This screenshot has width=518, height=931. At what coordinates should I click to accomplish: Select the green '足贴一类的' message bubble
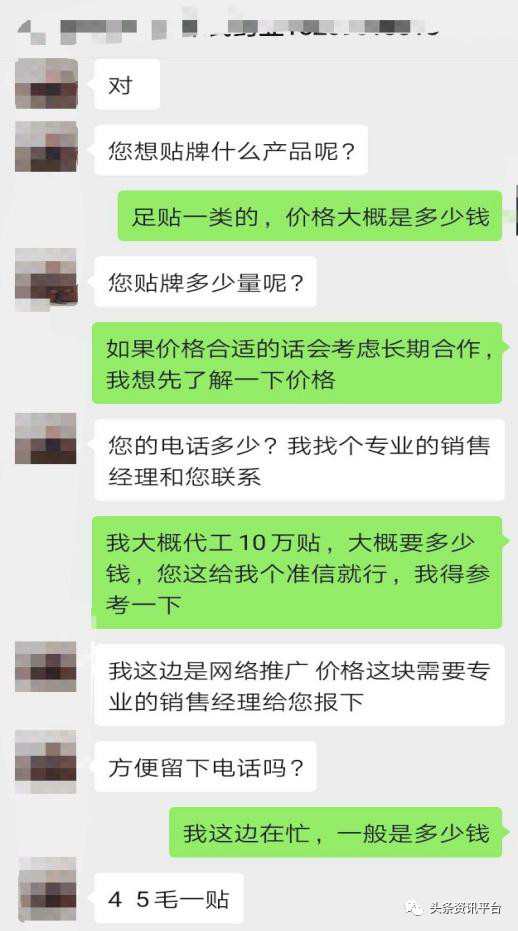point(309,216)
